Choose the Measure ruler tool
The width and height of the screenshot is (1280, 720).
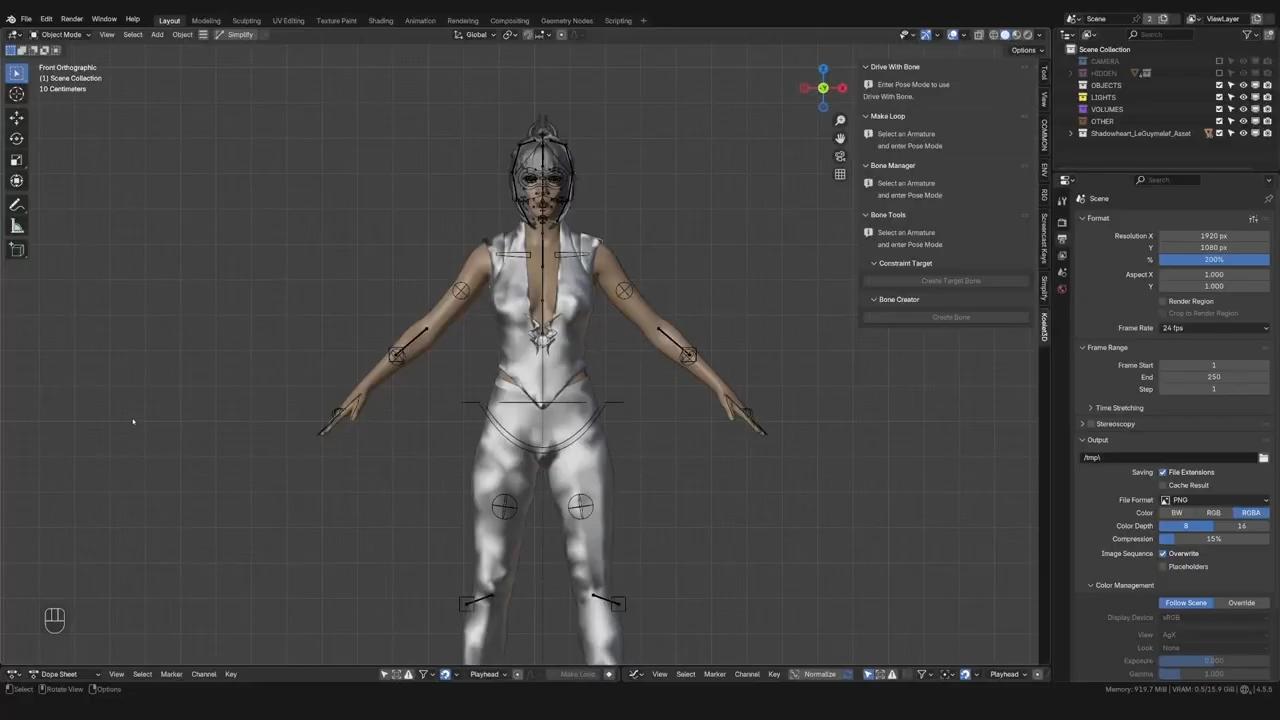17,227
